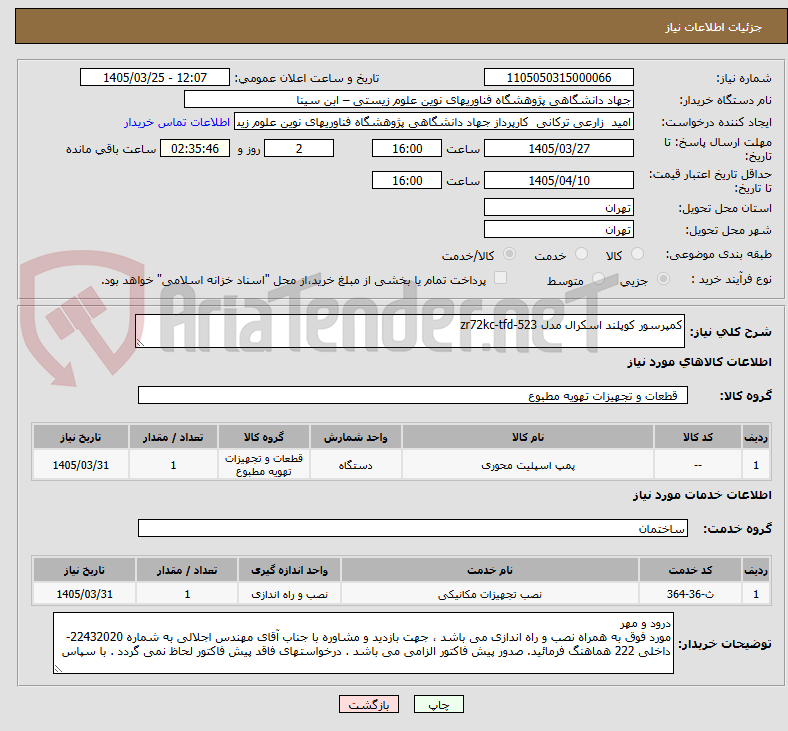Select the متوسط purchase type radio
Viewport: 788px width, 731px height.
(598, 279)
